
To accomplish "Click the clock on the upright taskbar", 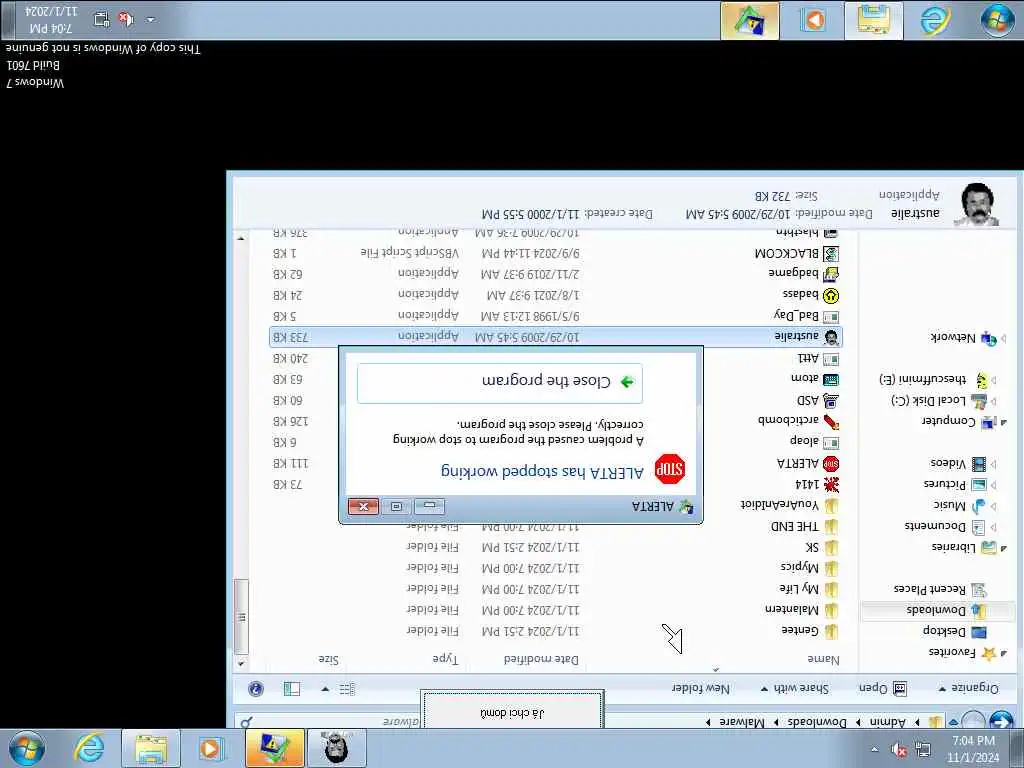I will 973,749.
